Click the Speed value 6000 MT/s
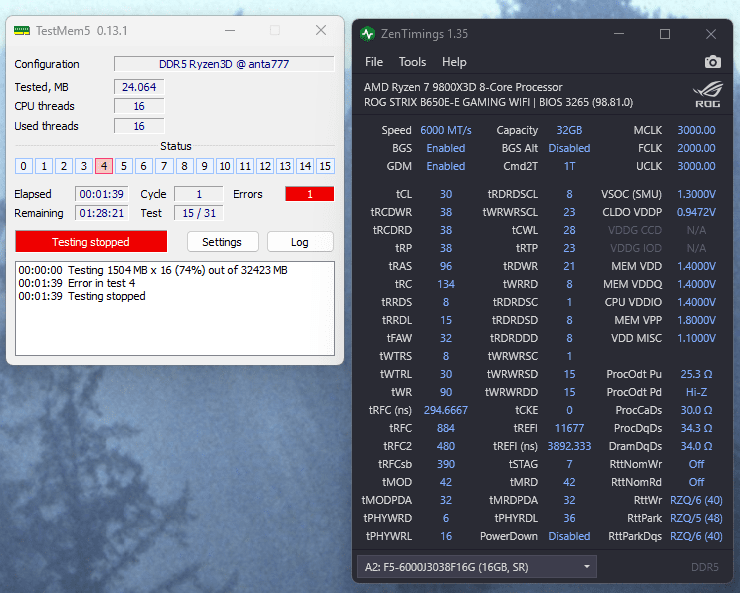740x593 pixels. click(446, 130)
